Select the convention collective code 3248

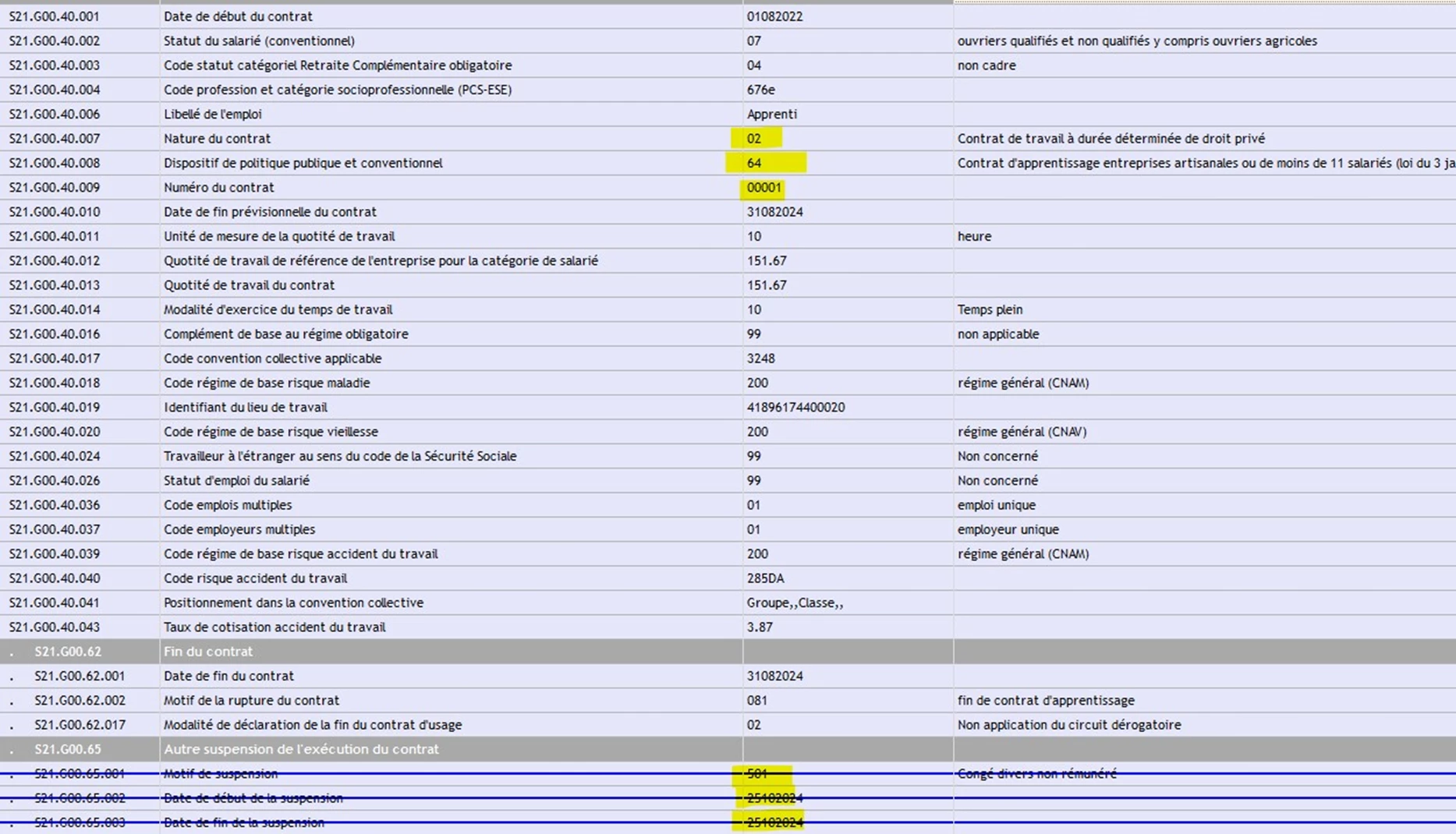click(760, 359)
